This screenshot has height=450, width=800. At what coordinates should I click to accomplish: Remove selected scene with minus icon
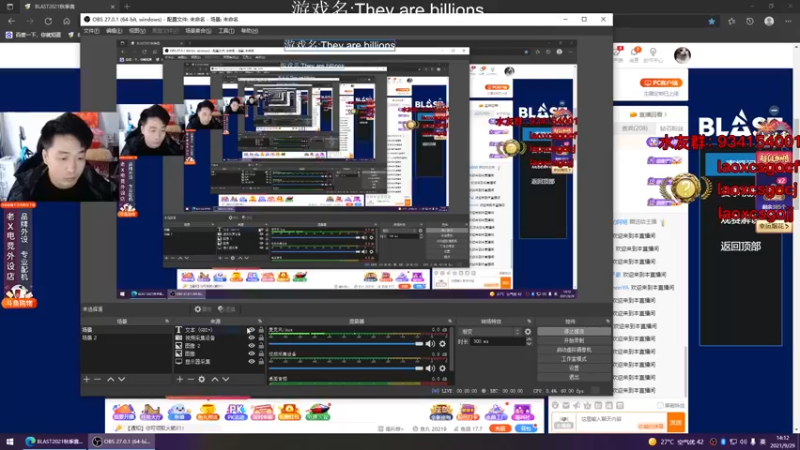[x=97, y=380]
